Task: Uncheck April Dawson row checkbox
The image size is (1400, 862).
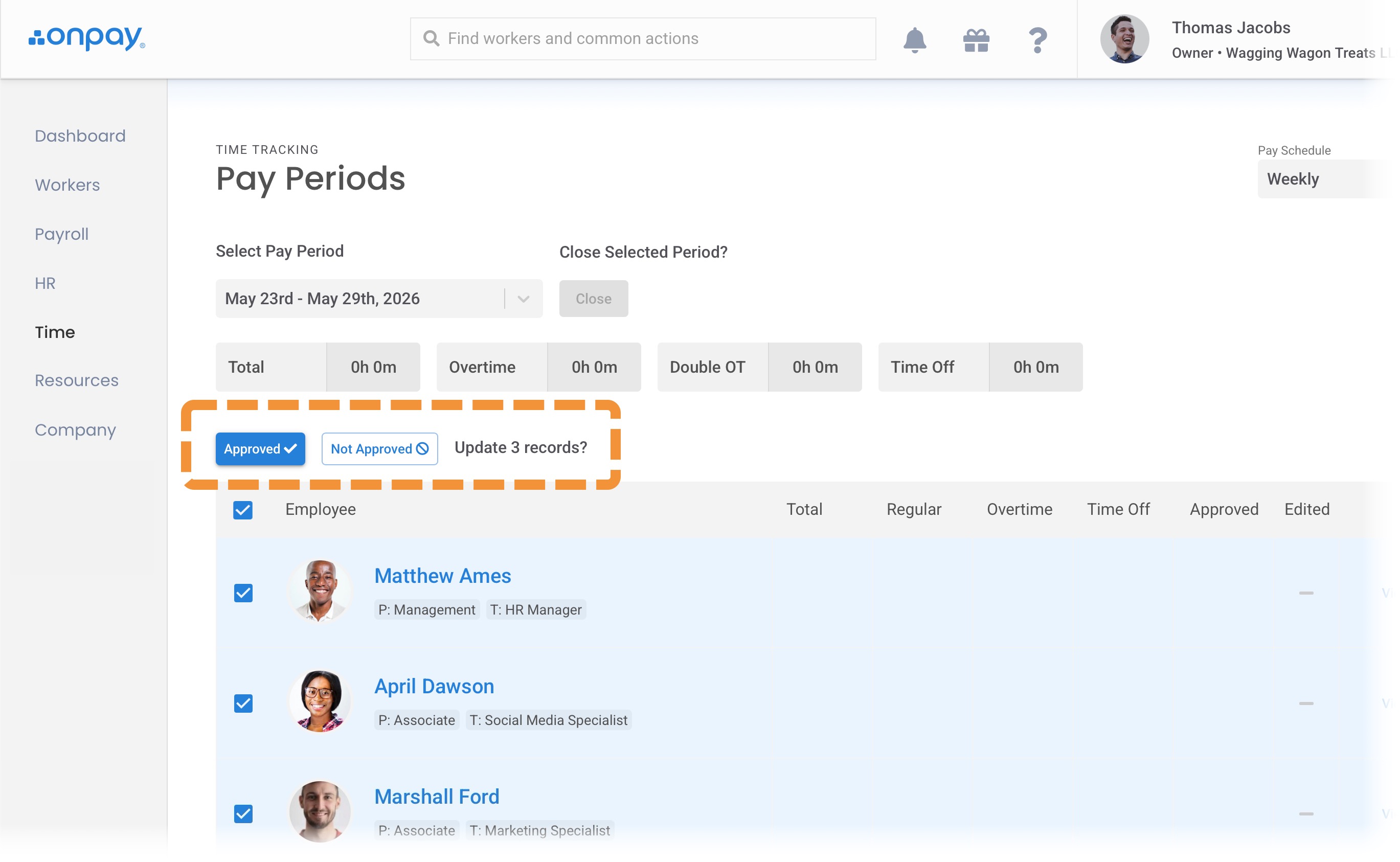Action: [243, 703]
